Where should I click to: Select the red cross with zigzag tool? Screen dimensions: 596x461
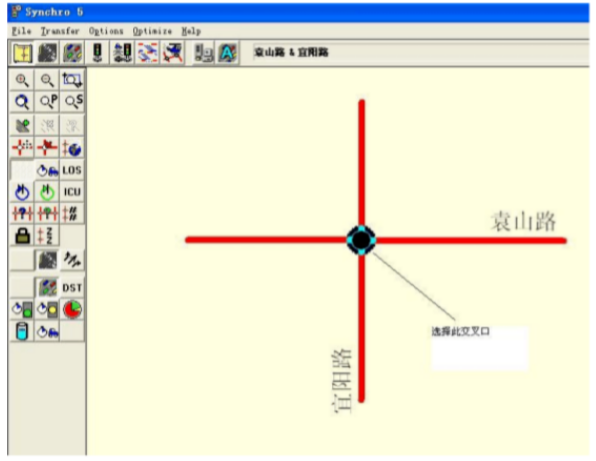click(x=47, y=147)
